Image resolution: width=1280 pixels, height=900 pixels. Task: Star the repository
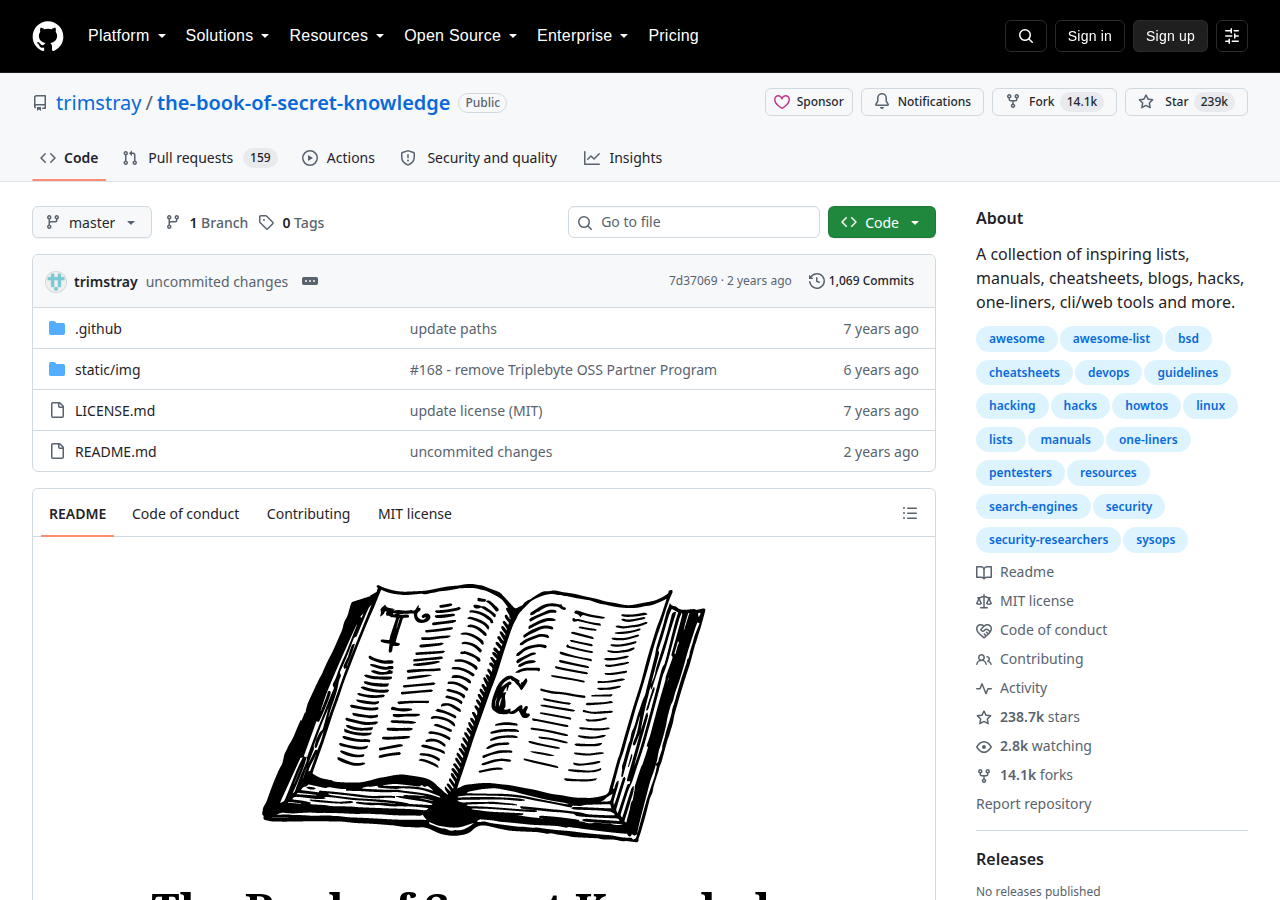tap(1186, 102)
